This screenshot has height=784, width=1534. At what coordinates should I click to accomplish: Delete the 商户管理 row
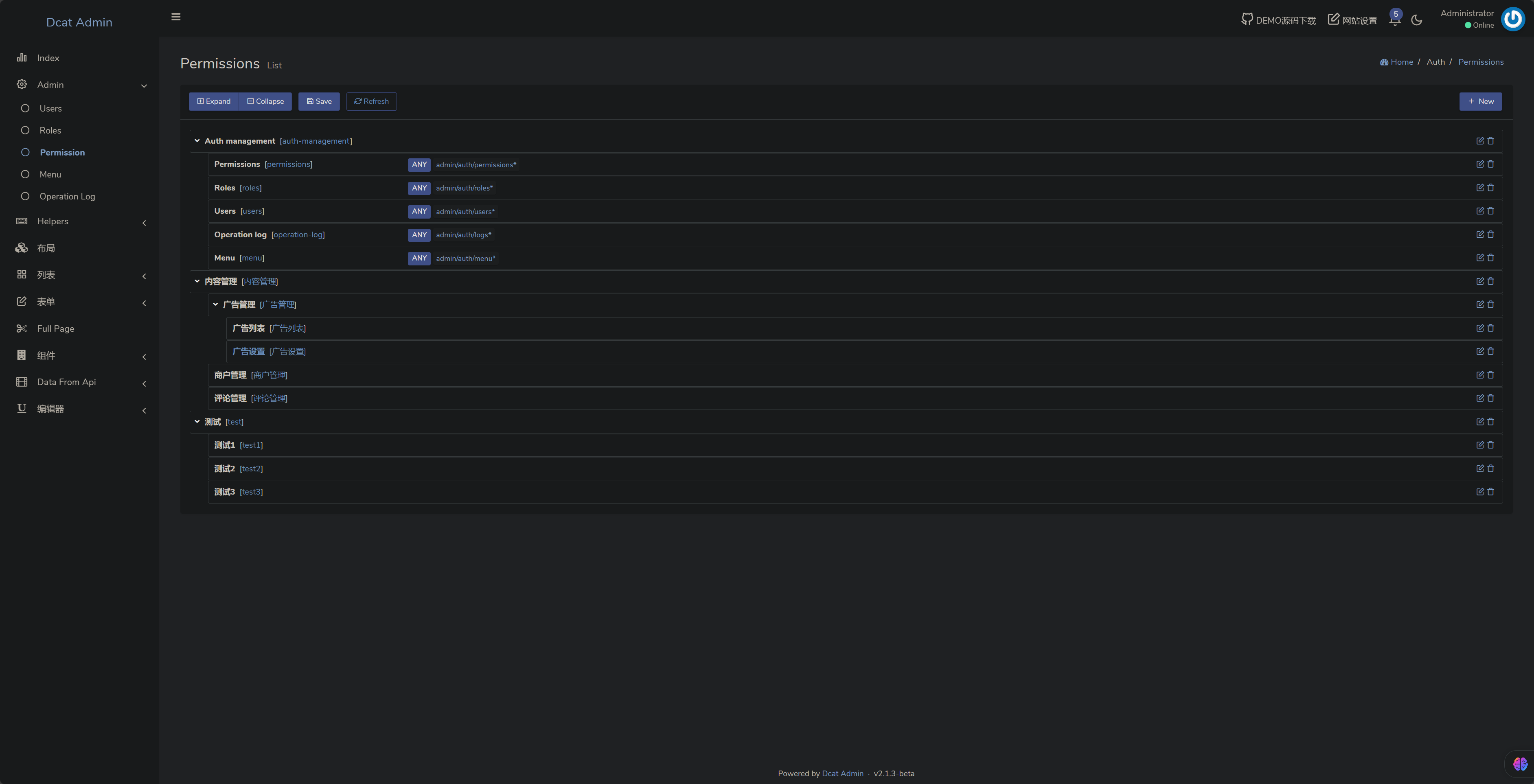1490,375
